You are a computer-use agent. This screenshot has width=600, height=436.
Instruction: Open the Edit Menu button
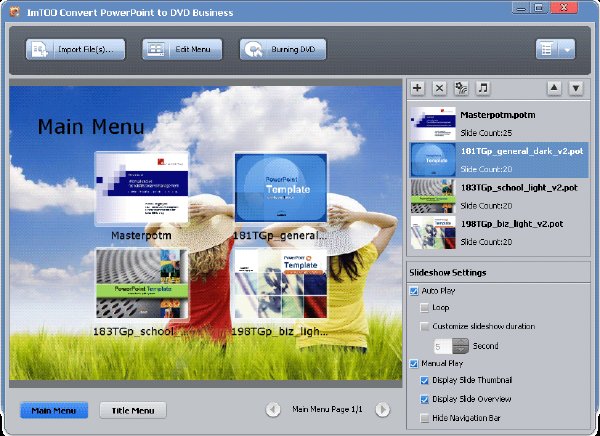tap(182, 49)
